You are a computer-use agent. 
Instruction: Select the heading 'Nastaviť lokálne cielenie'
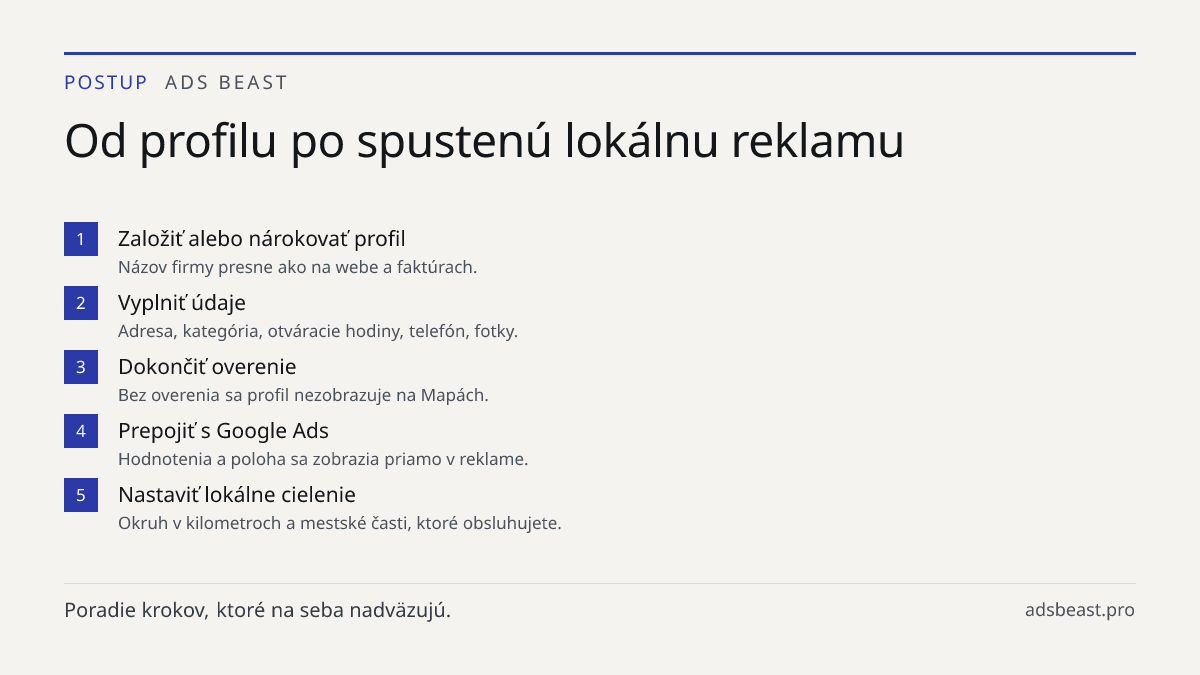click(x=237, y=495)
